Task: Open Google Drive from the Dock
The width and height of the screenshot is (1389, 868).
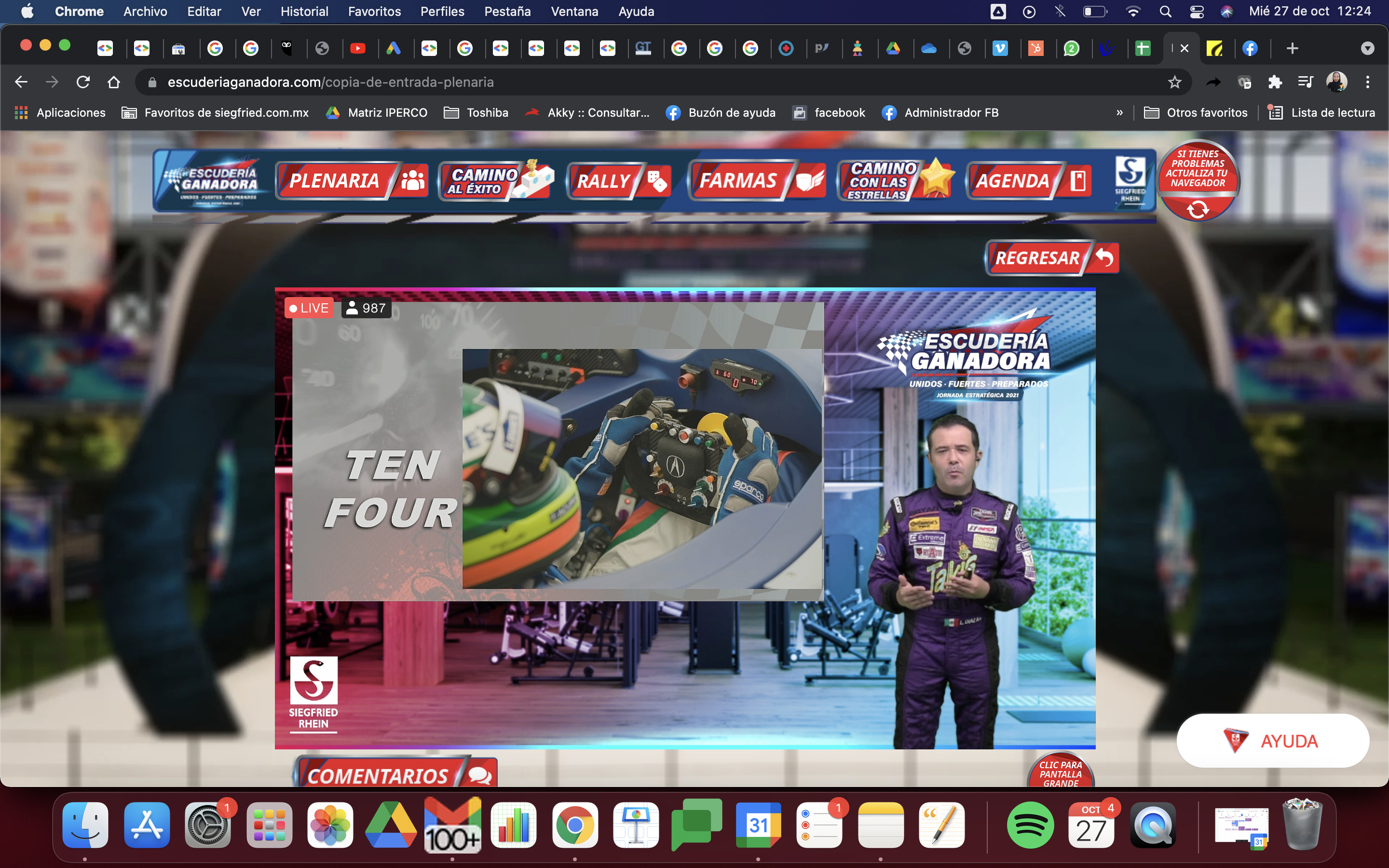Action: [x=391, y=825]
